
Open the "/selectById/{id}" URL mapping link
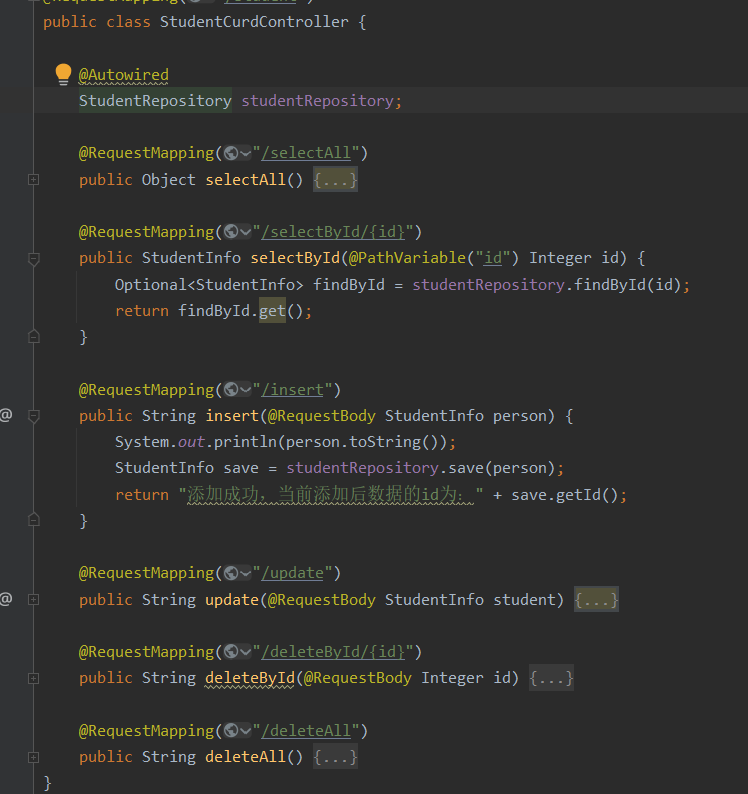[x=333, y=232]
